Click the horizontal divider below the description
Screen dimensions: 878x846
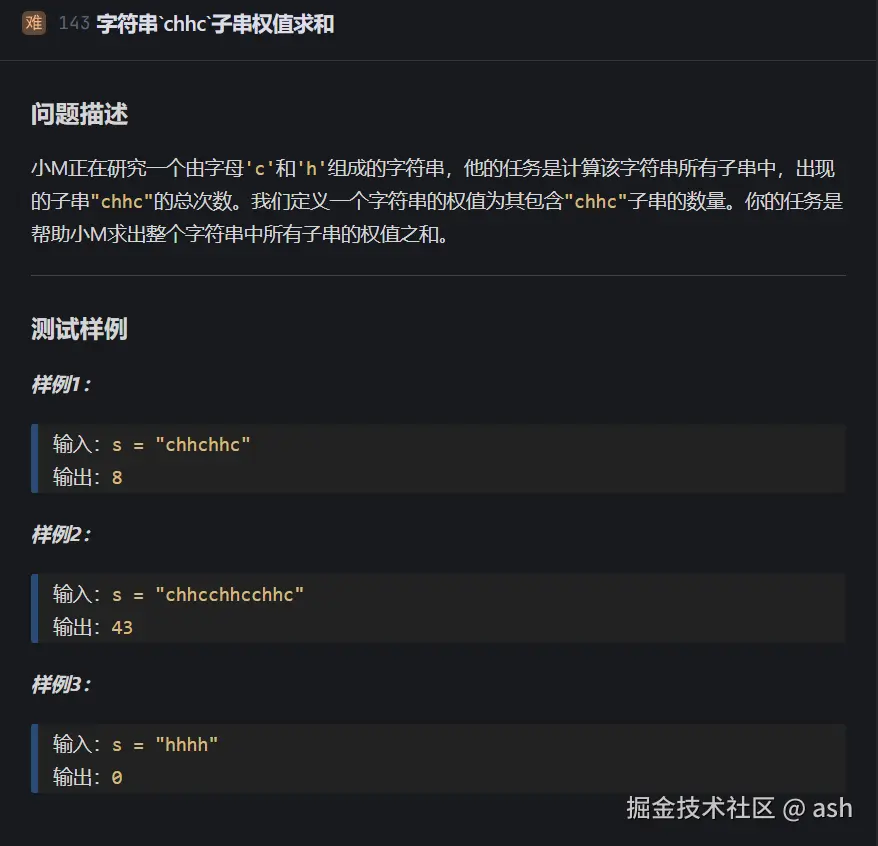[x=438, y=275]
